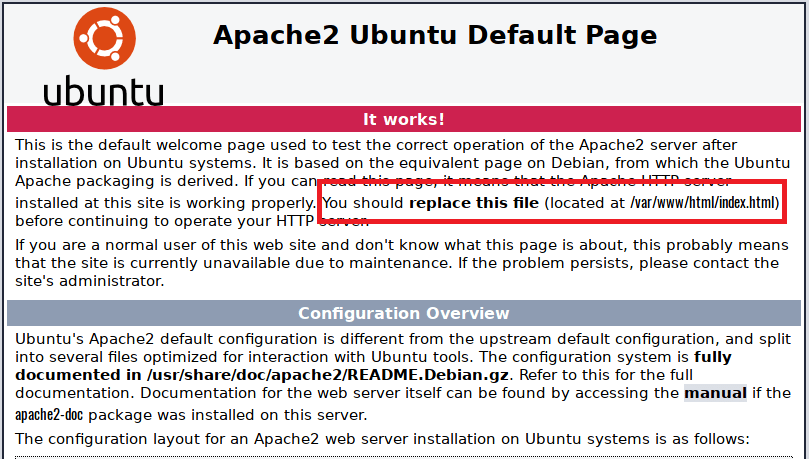The width and height of the screenshot is (809, 459).
Task: Click the '/usr/share/doc/apache2/README.Debian.gz' path text
Action: [x=328, y=375]
